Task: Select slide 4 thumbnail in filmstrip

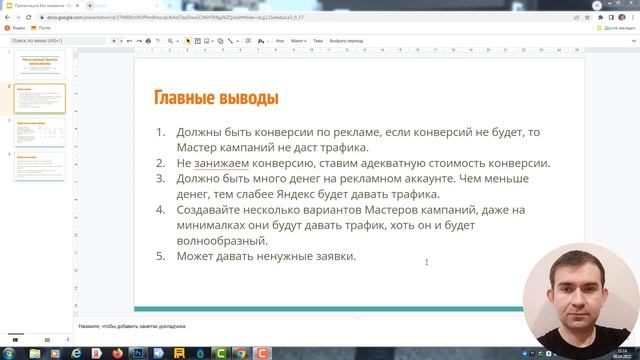Action: point(40,166)
